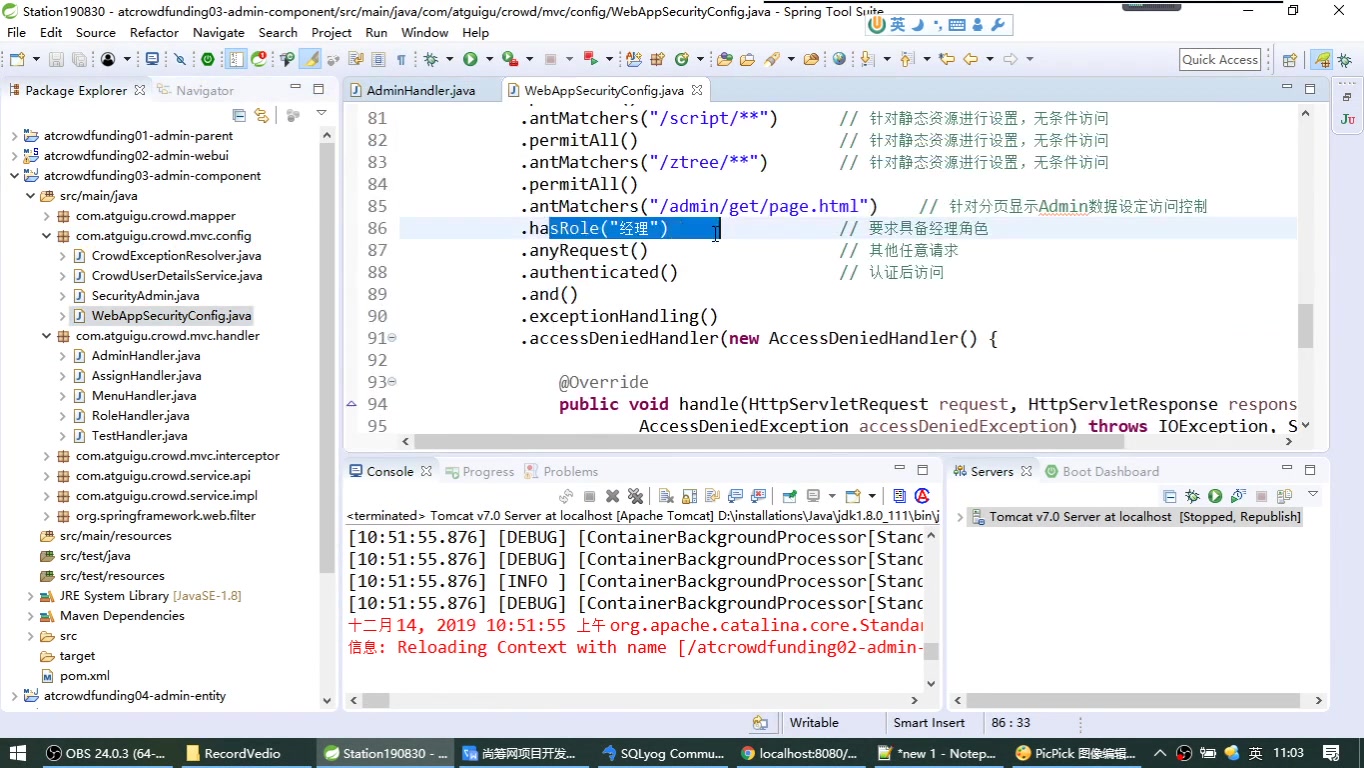
Task: Toggle Show Whitespace Characters pilcrow icon
Action: [401, 60]
